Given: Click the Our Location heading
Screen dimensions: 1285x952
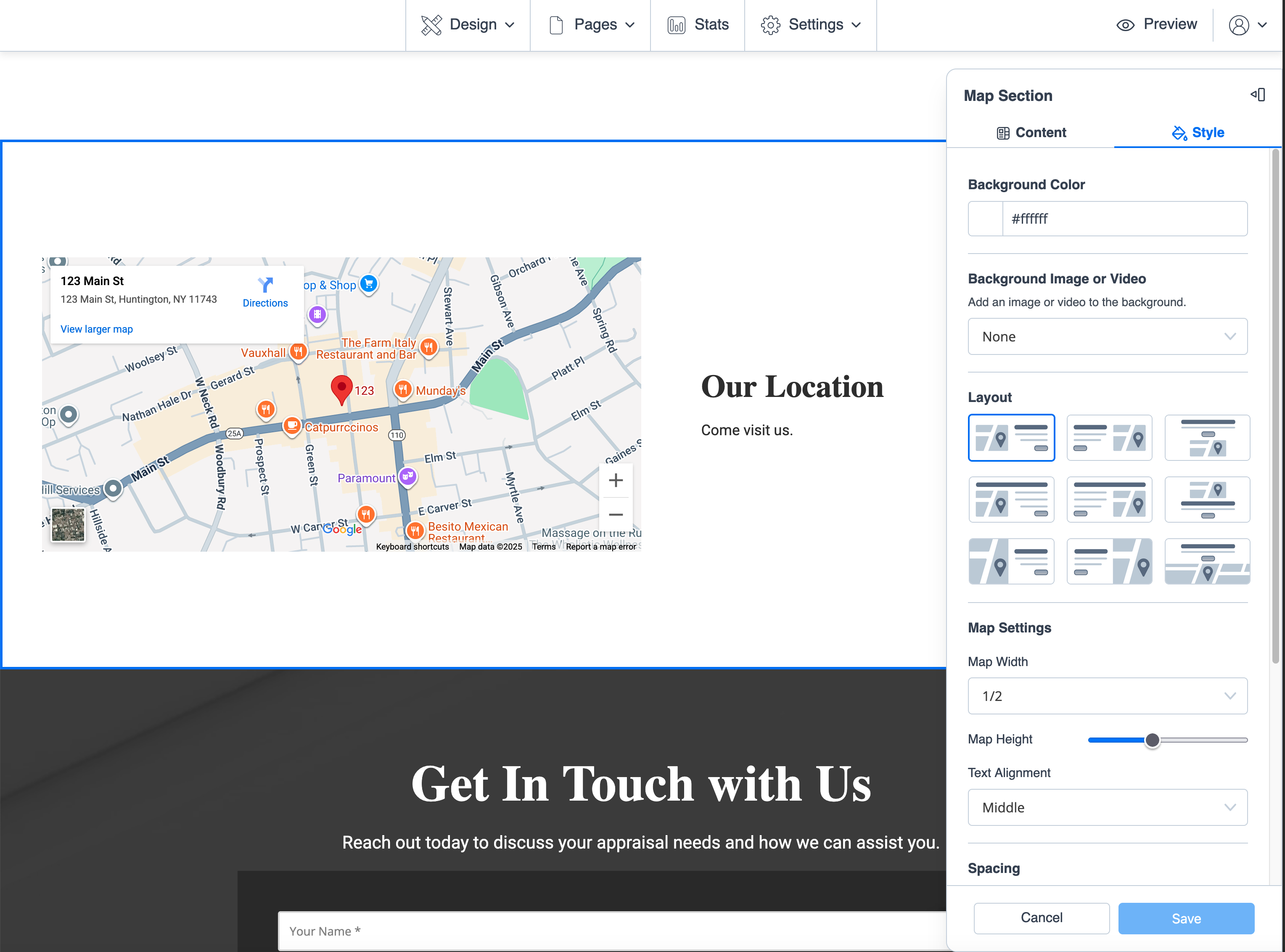Looking at the screenshot, I should point(792,386).
